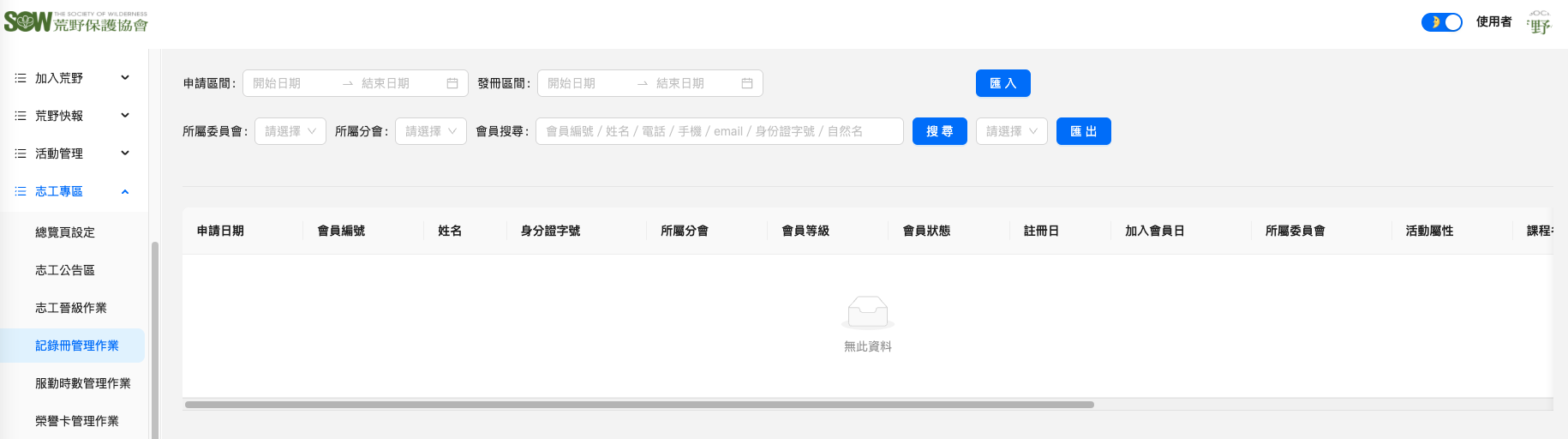This screenshot has height=439, width=1568.
Task: Click the list icon beside 活動管理
Action: [21, 153]
